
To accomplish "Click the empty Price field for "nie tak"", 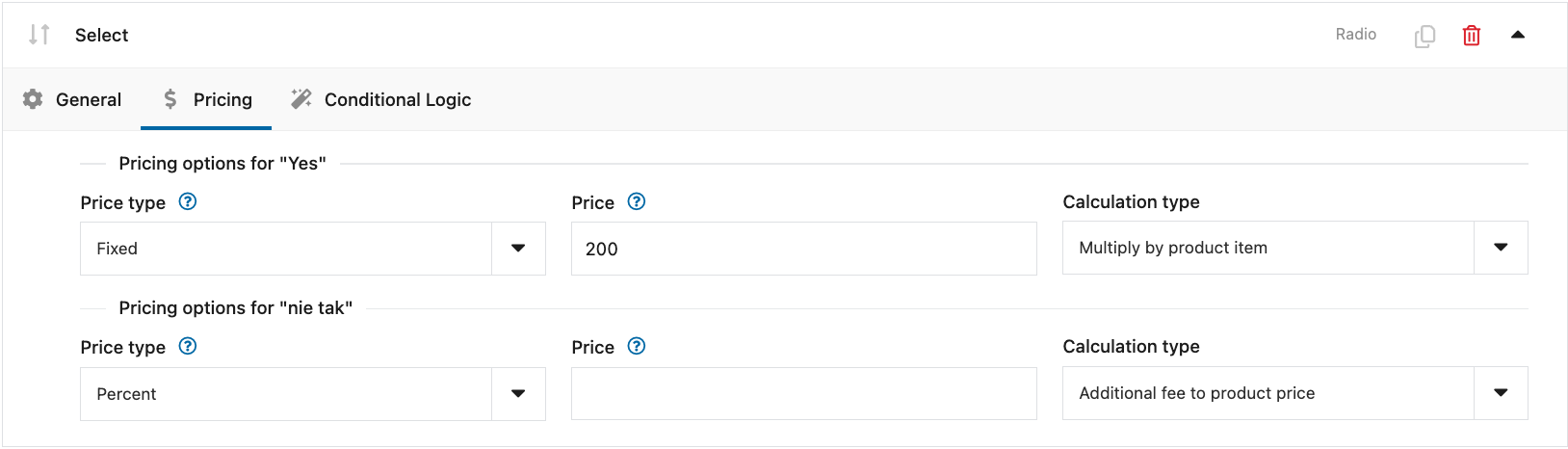I will 804,393.
